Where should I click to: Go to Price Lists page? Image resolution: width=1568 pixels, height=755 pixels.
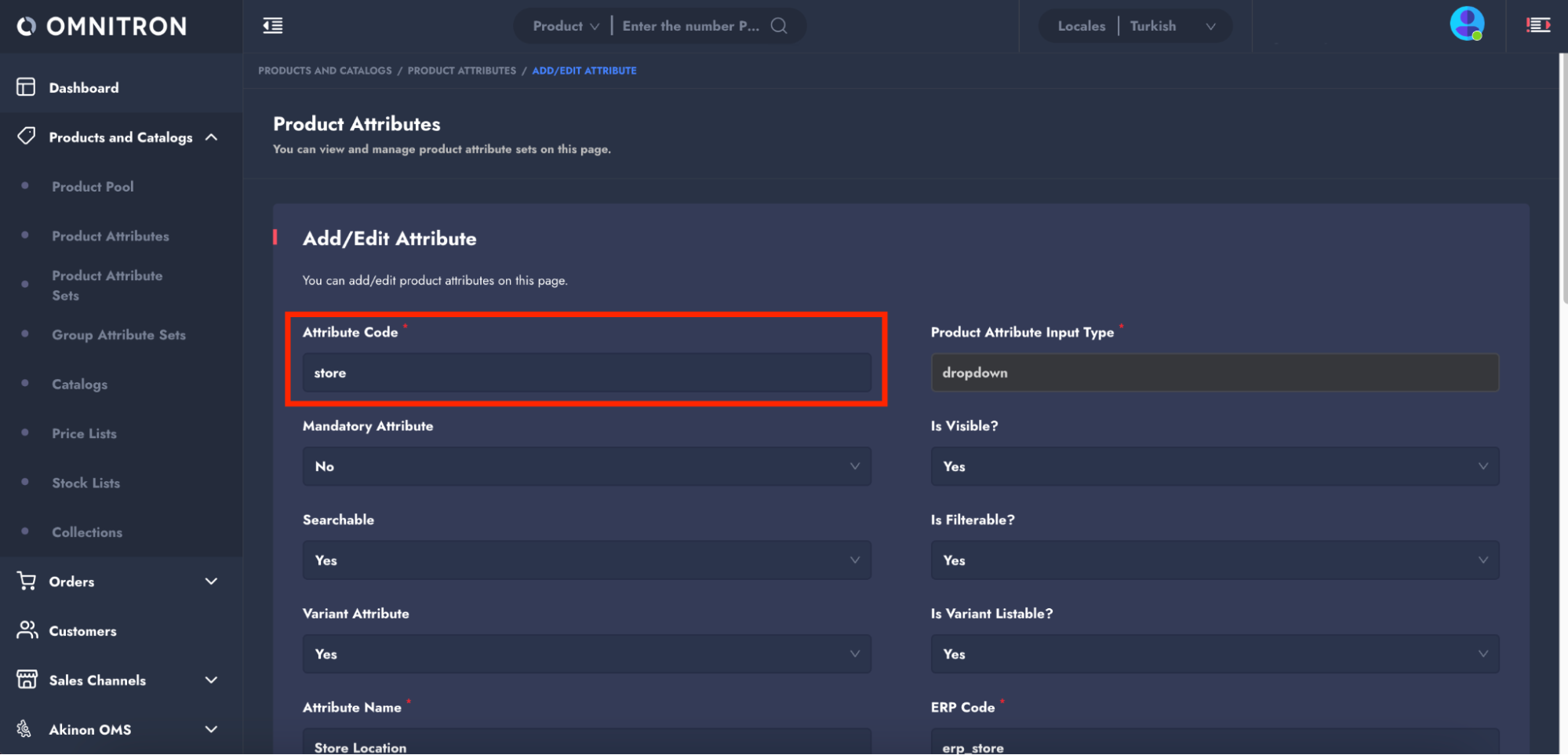pos(84,433)
